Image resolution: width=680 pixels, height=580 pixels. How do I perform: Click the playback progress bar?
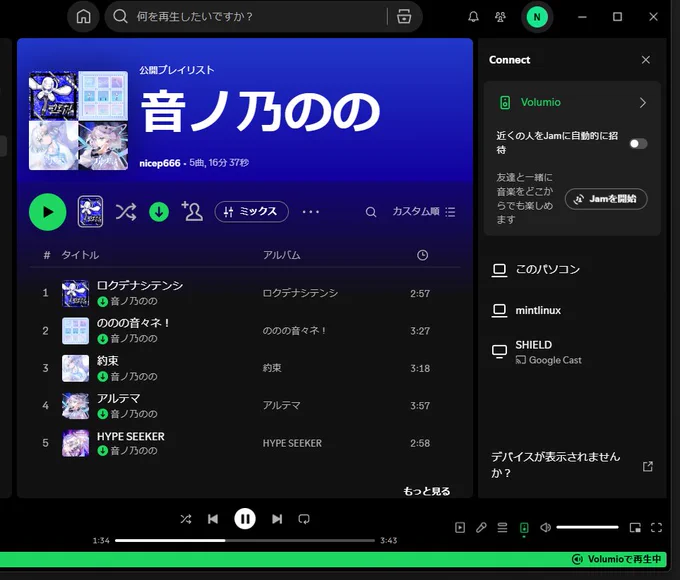click(245, 541)
